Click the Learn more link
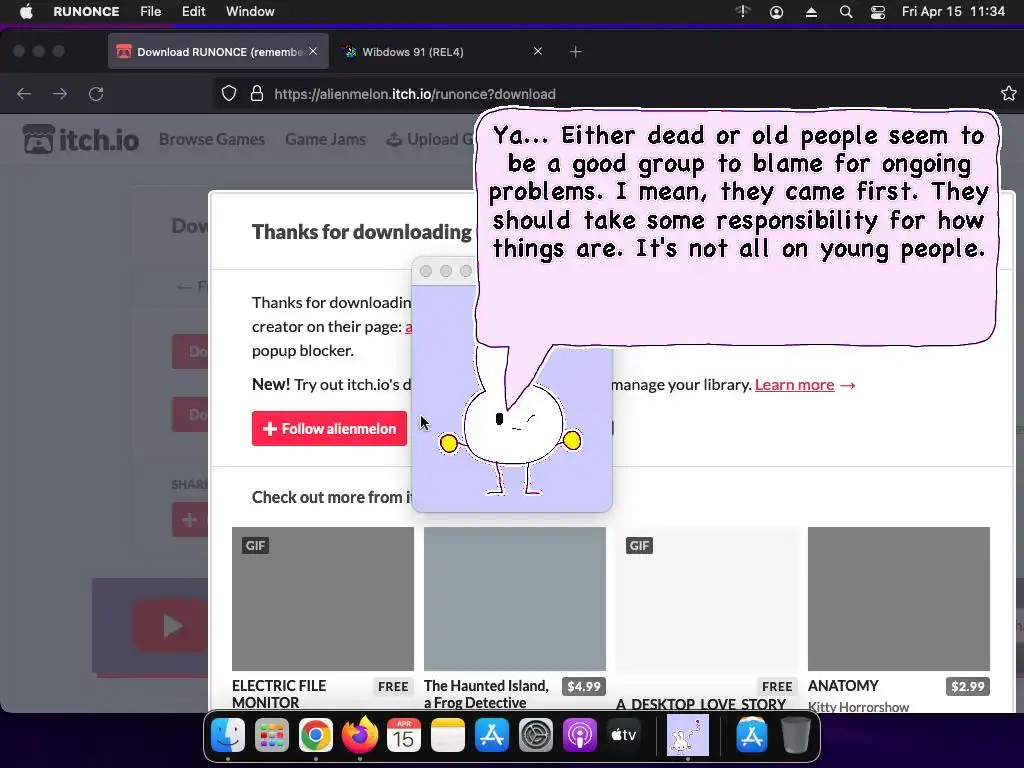Image resolution: width=1024 pixels, height=768 pixels. pos(794,385)
